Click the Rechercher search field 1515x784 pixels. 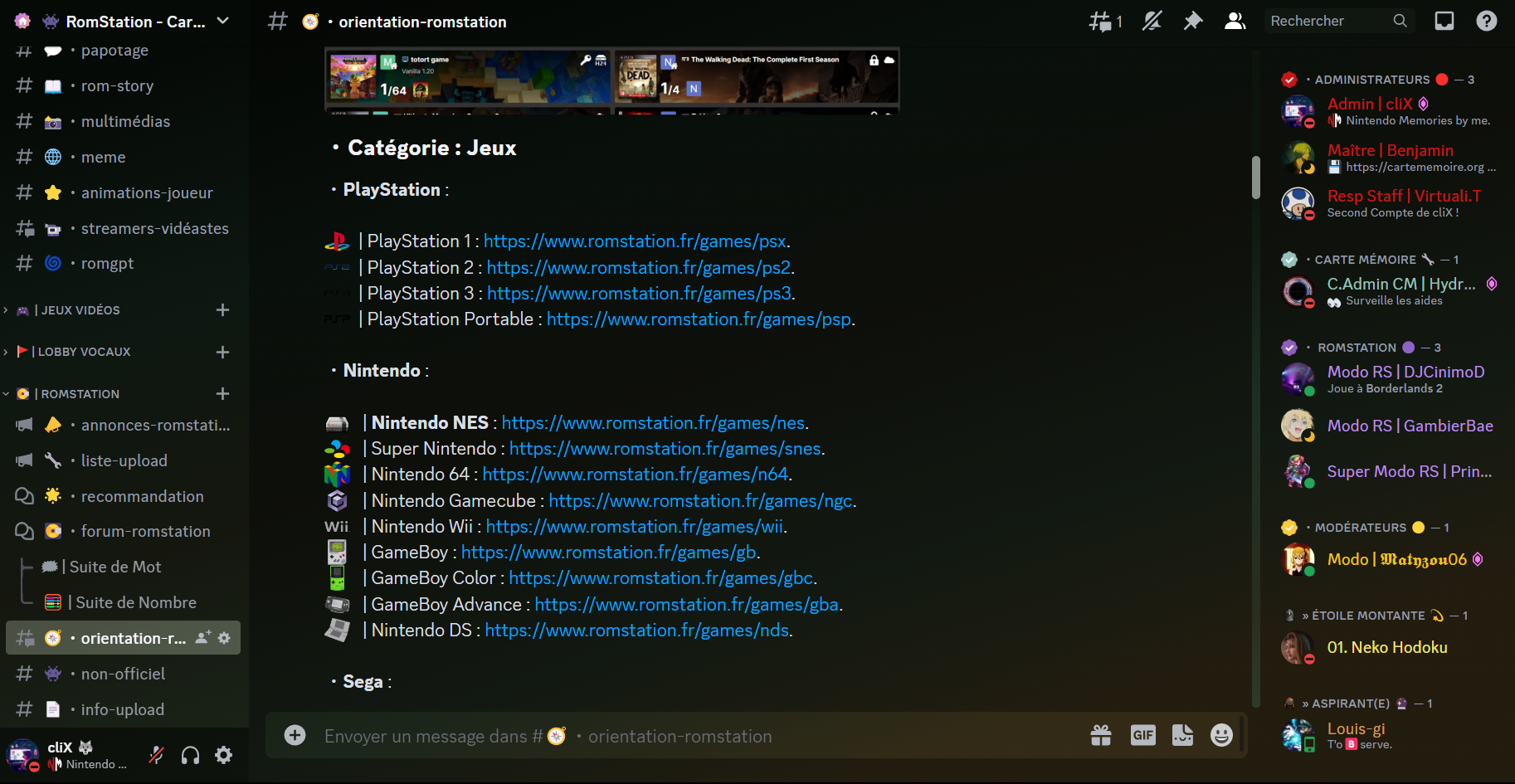pos(1327,22)
